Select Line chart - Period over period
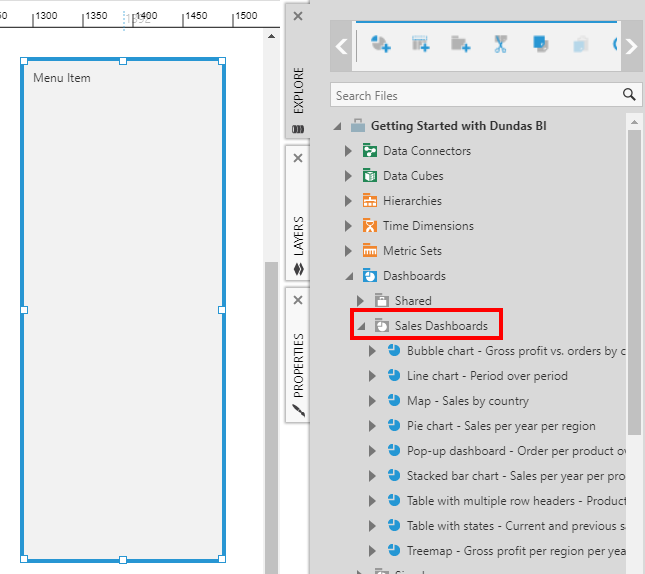This screenshot has height=574, width=645. [x=486, y=376]
